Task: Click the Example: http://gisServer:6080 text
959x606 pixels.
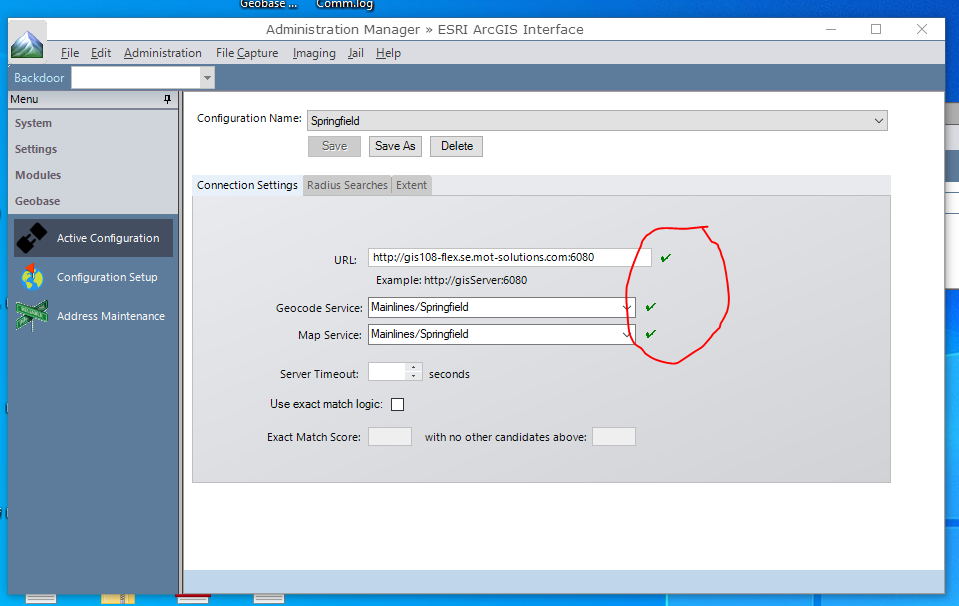Action: click(x=451, y=280)
